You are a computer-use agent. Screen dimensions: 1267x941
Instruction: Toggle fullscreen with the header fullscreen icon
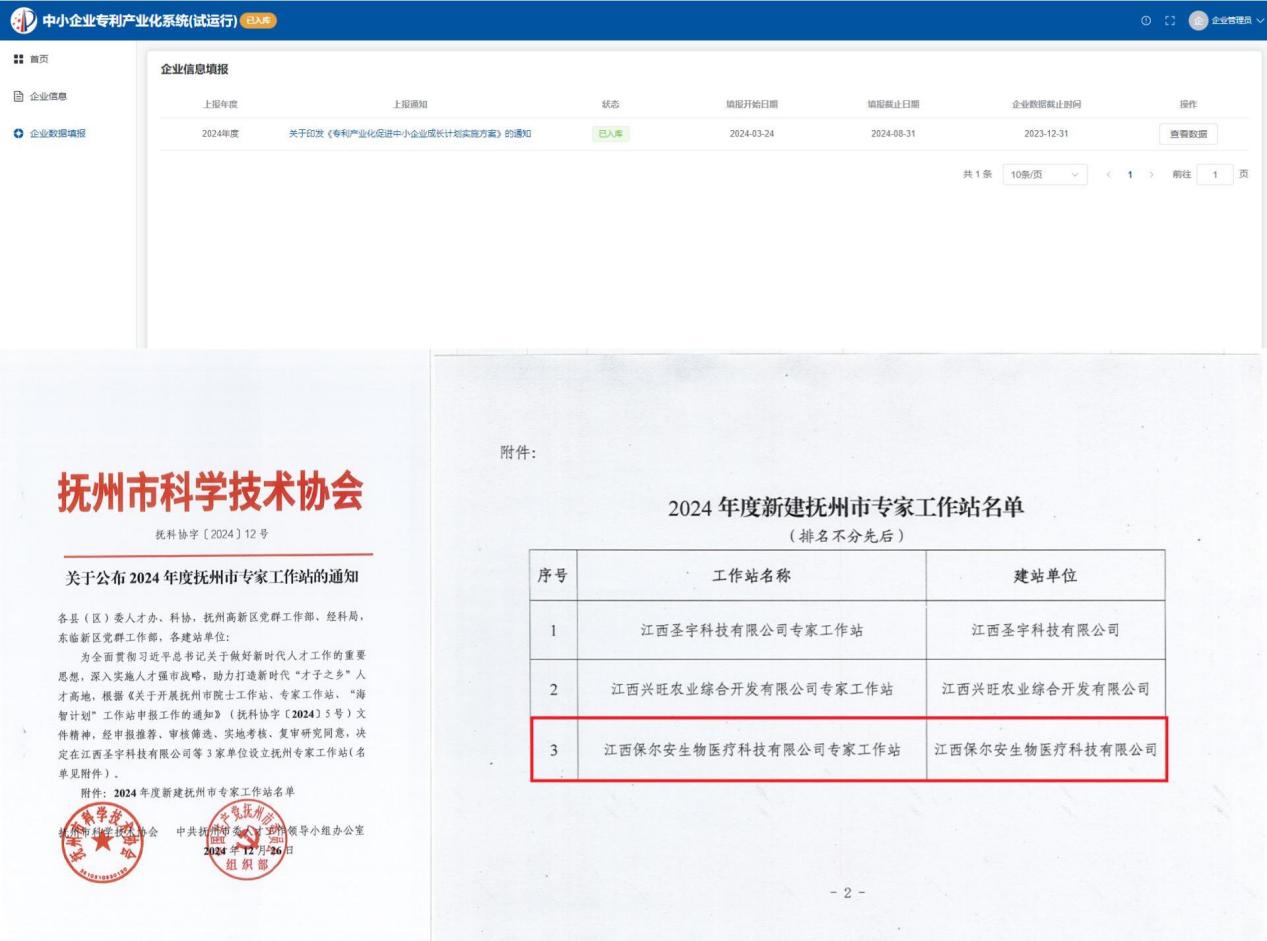(x=1168, y=21)
